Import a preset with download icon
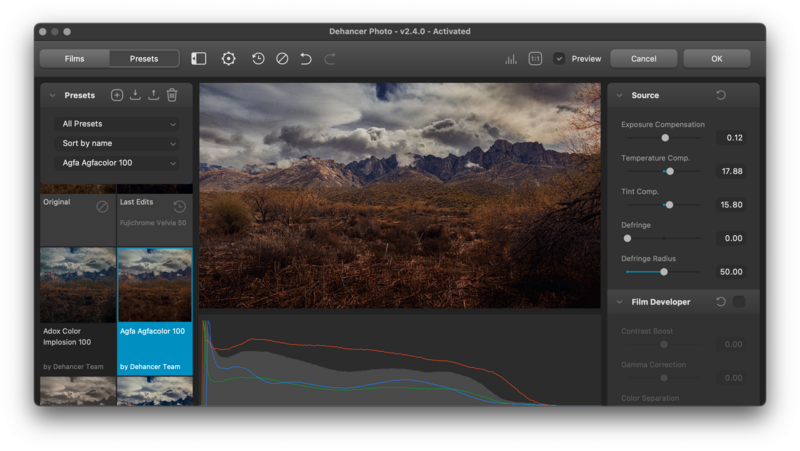 (135, 95)
